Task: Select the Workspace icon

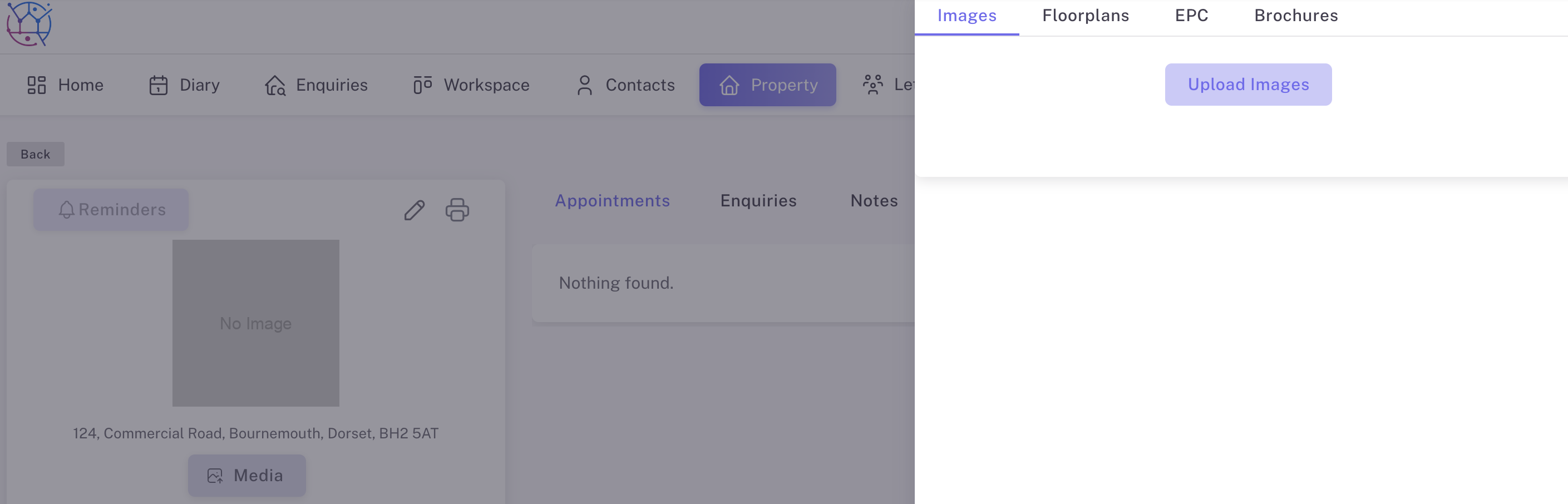Action: pos(422,85)
